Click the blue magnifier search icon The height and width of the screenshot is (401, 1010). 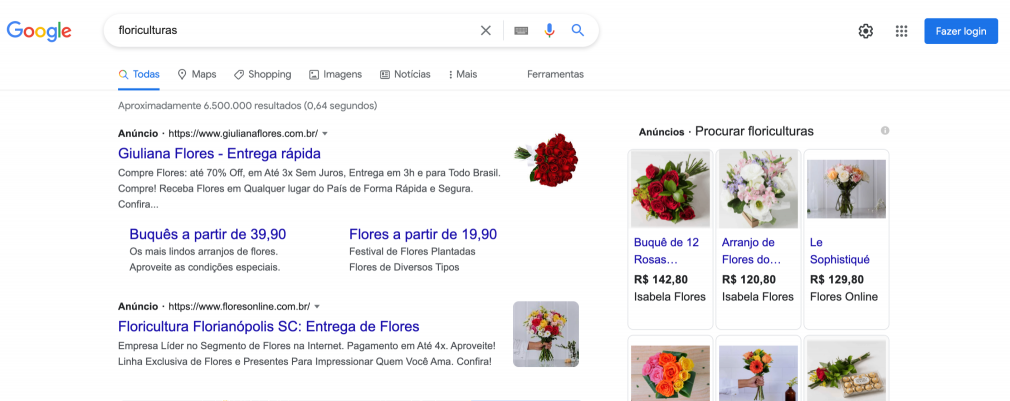[578, 30]
